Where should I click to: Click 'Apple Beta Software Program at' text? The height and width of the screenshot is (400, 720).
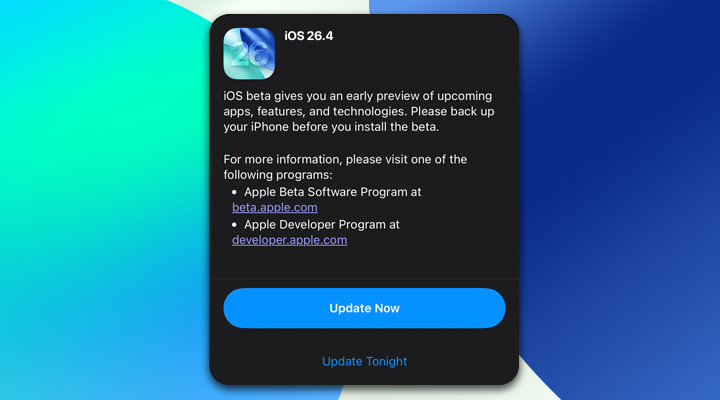[x=332, y=192]
